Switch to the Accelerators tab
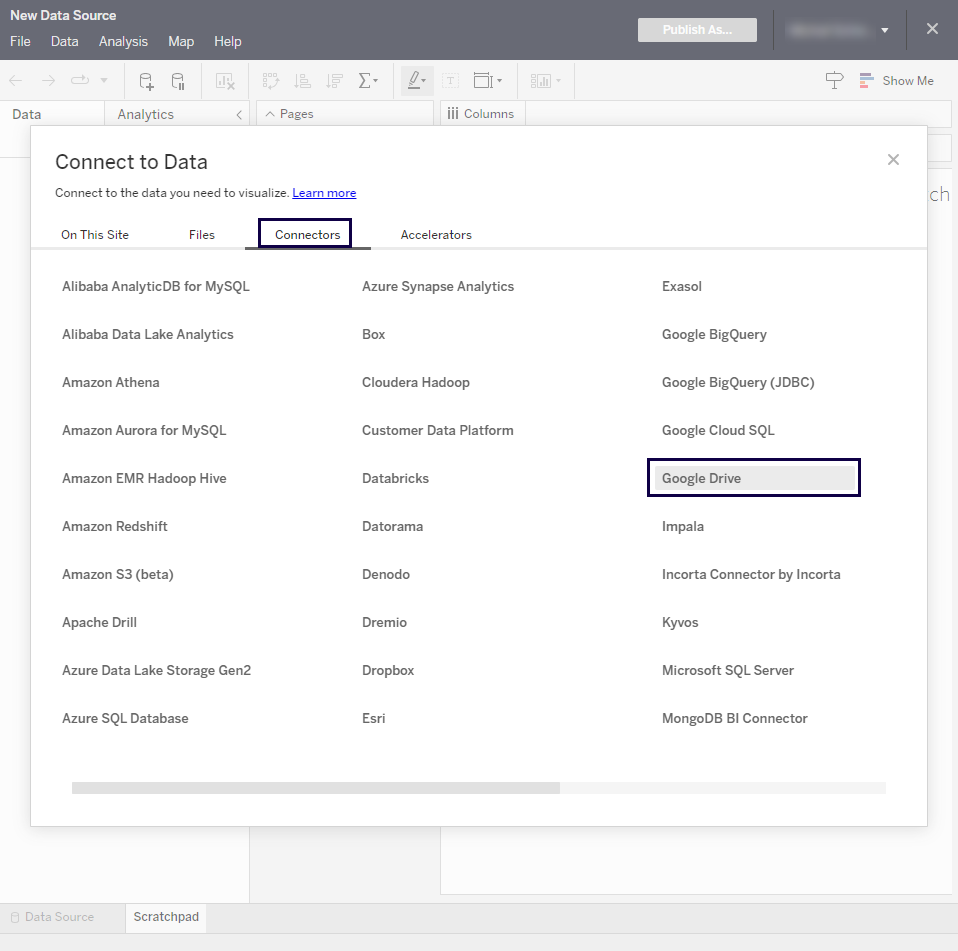The width and height of the screenshot is (958, 951). tap(436, 235)
